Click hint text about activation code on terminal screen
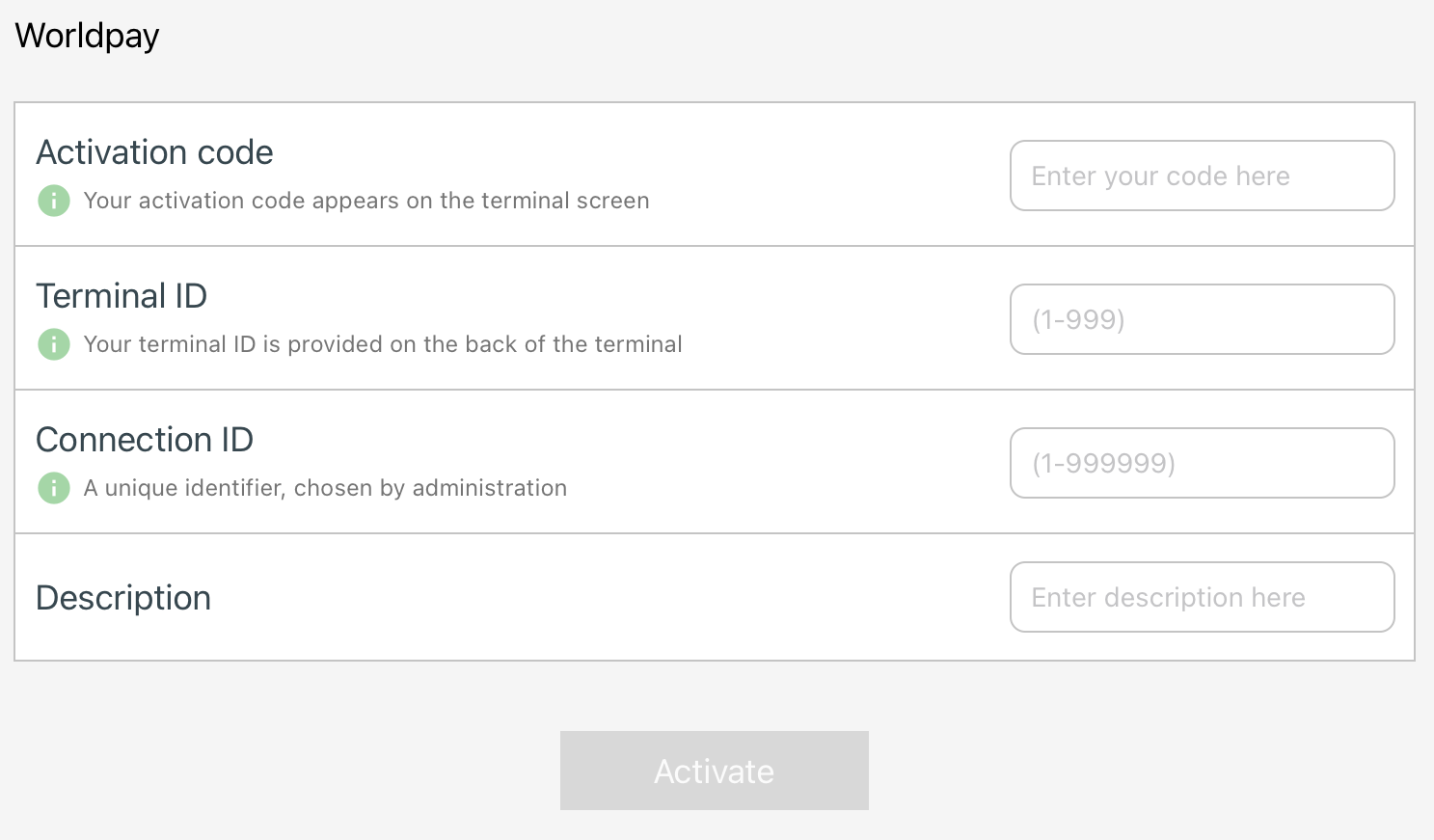Image resolution: width=1434 pixels, height=840 pixels. [366, 201]
